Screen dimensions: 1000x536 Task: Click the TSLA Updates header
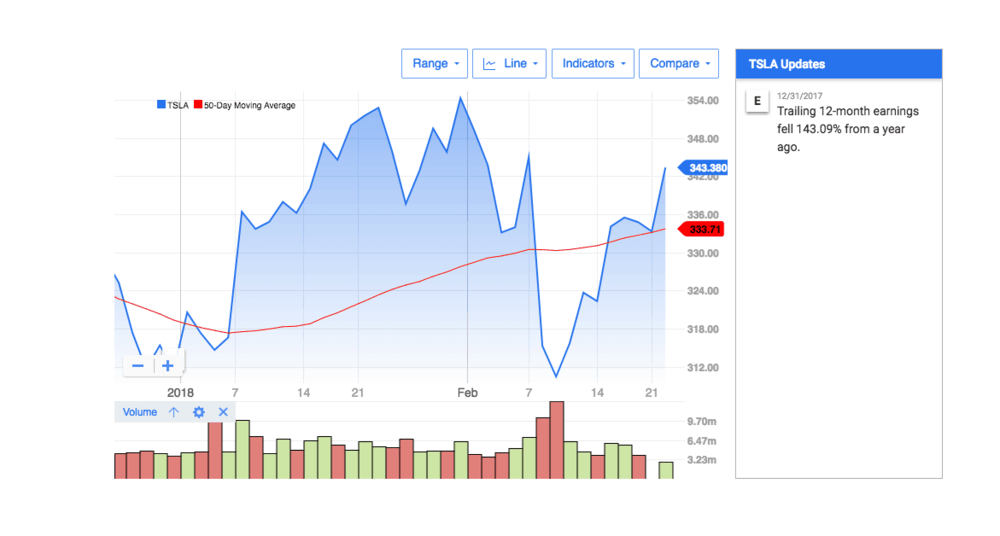[x=839, y=64]
